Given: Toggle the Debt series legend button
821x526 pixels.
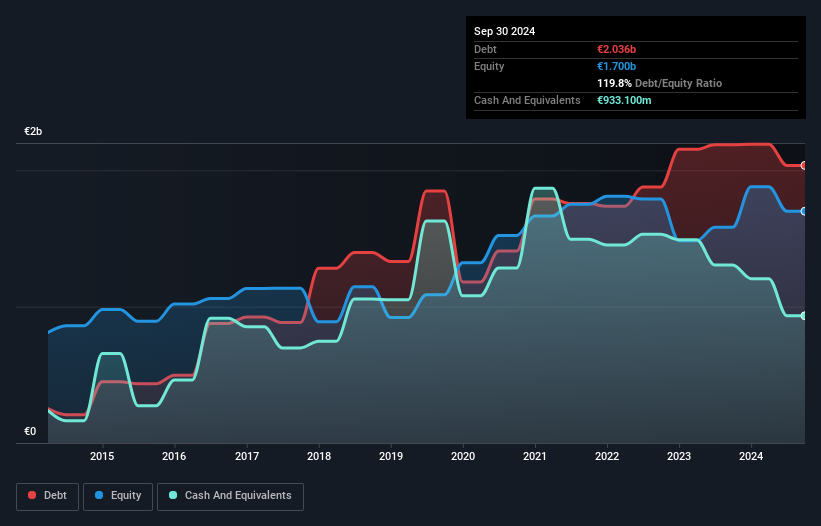Looking at the screenshot, I should point(48,496).
